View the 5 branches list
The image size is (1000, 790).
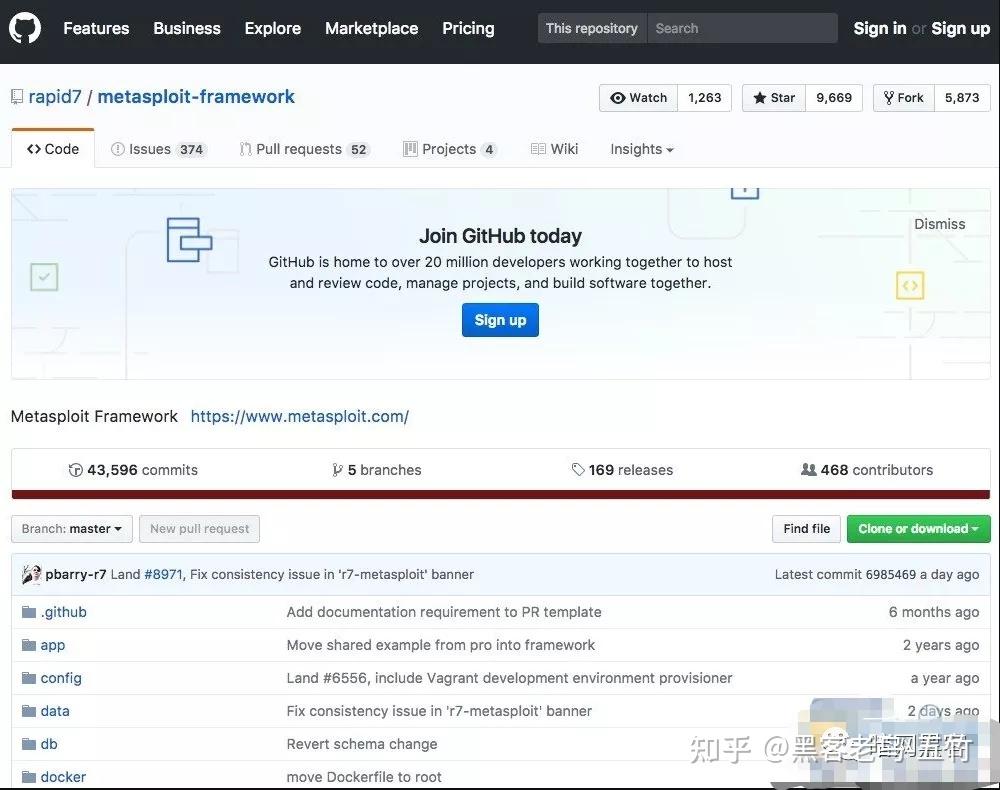377,470
